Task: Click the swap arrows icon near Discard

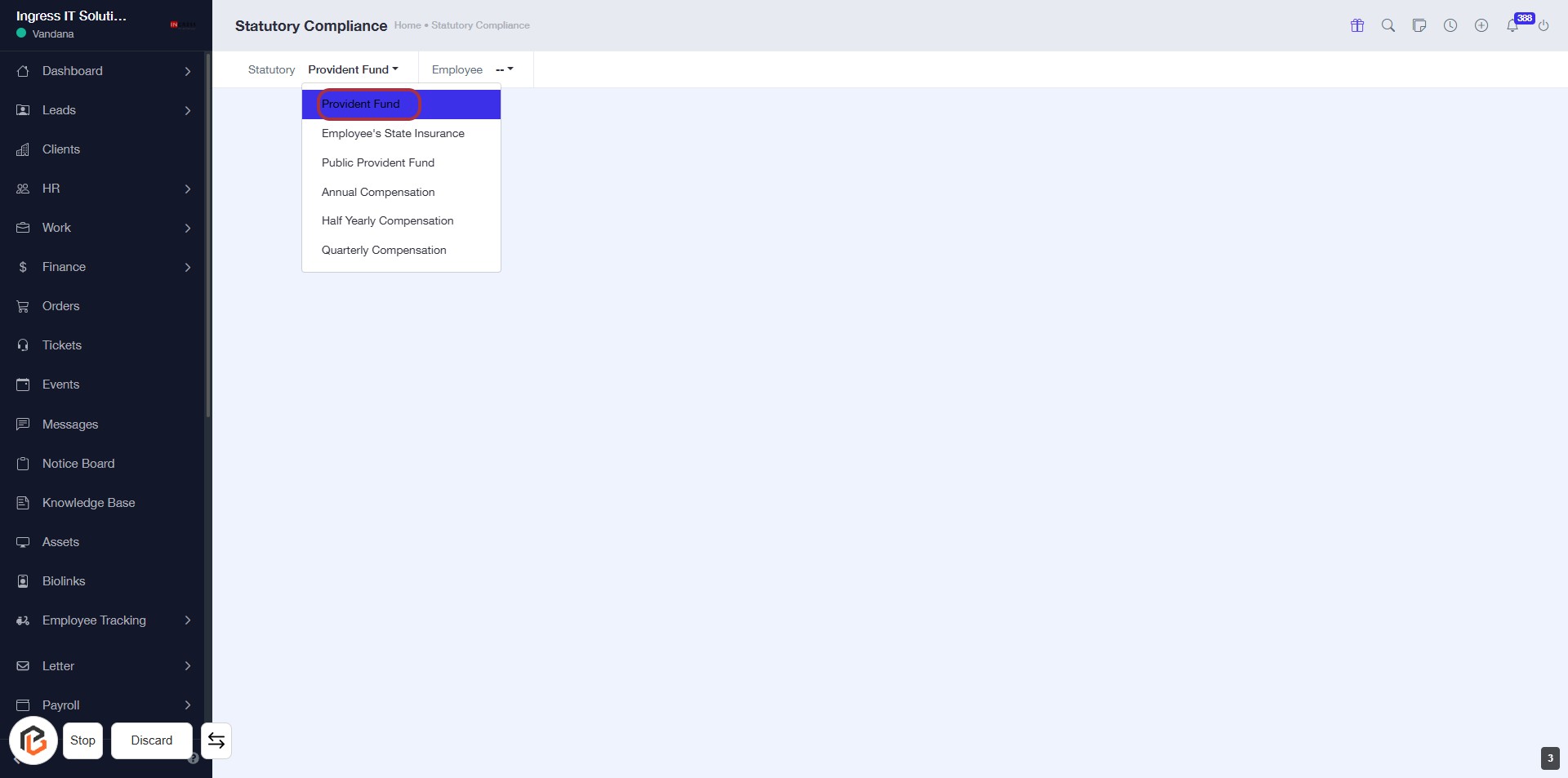Action: 216,740
